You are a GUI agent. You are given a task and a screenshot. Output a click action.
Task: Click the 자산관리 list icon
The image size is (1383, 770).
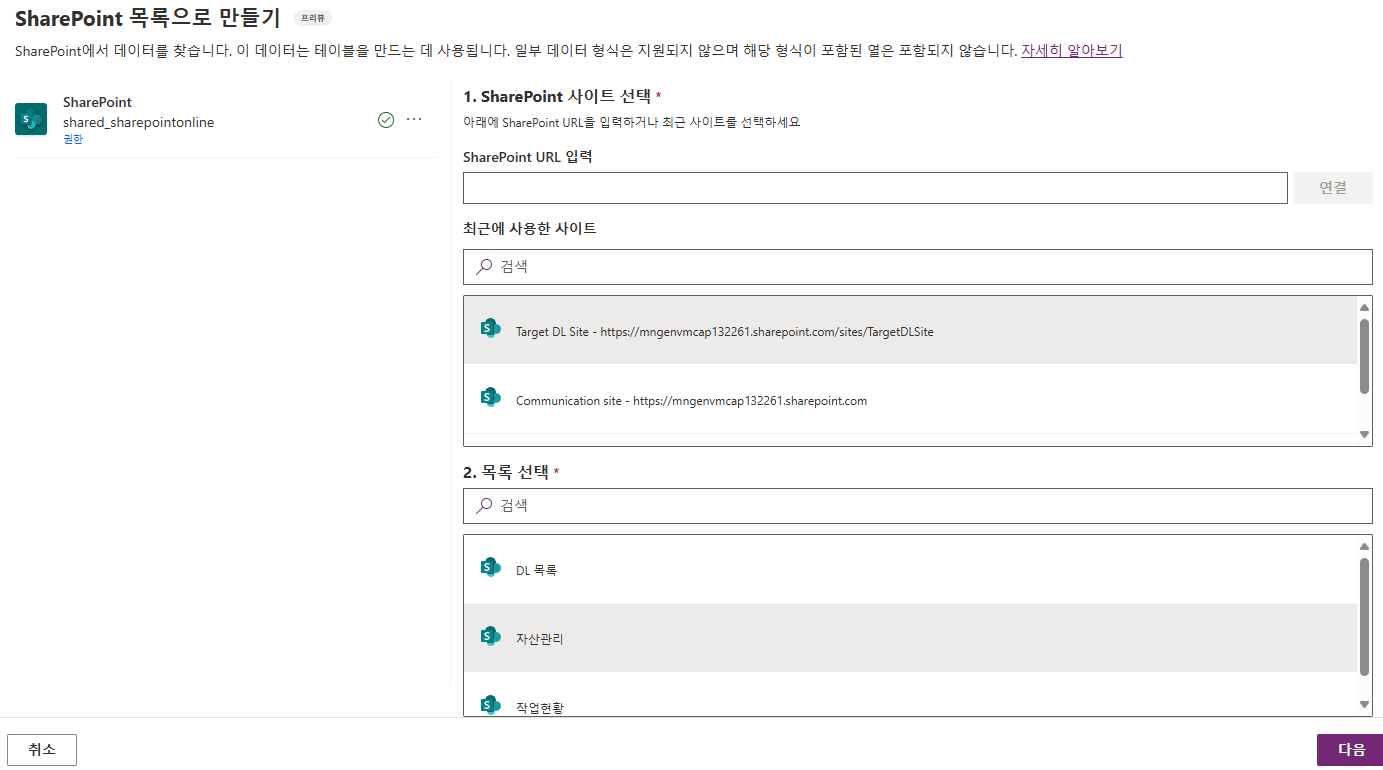(490, 636)
